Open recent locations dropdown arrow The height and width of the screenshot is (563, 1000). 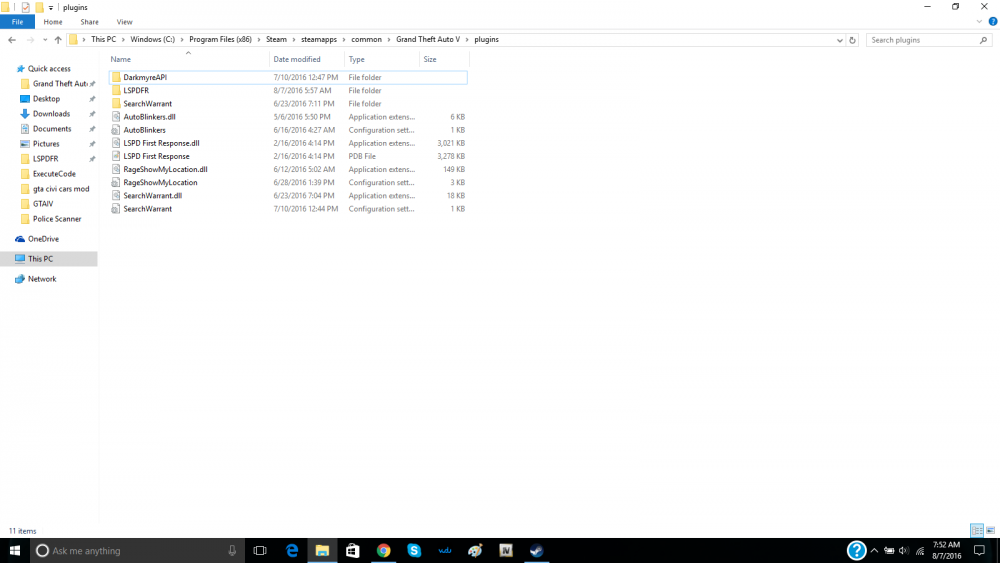coord(45,40)
